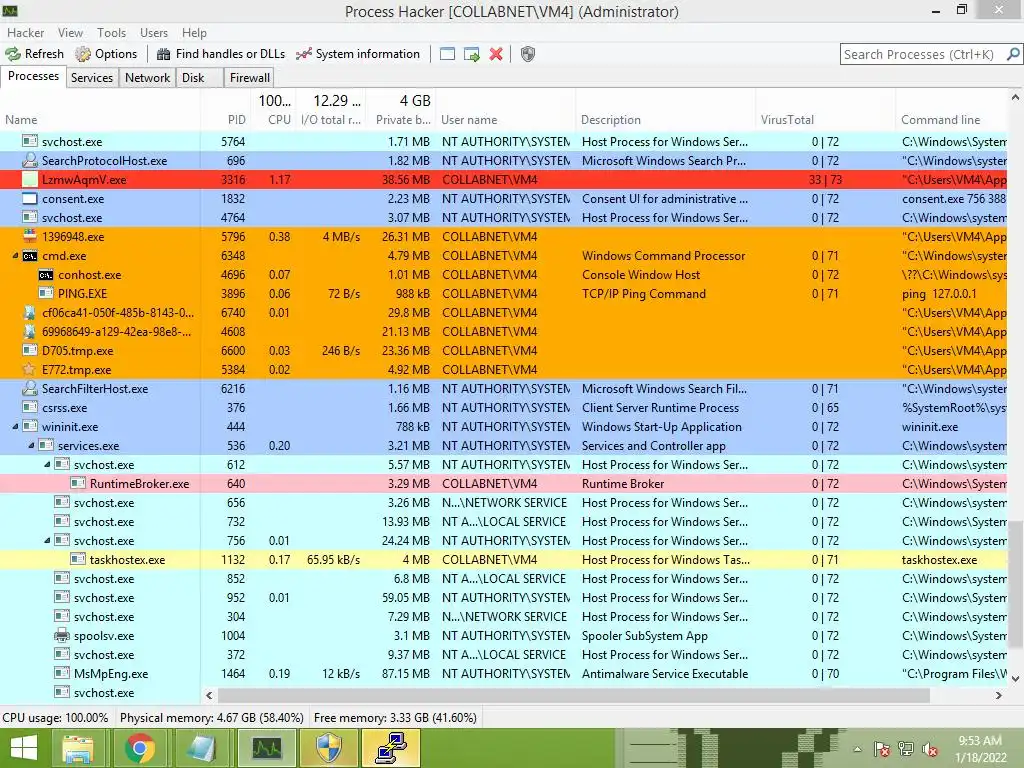Click the Refresh toolbar button
1024x768 pixels.
point(35,54)
